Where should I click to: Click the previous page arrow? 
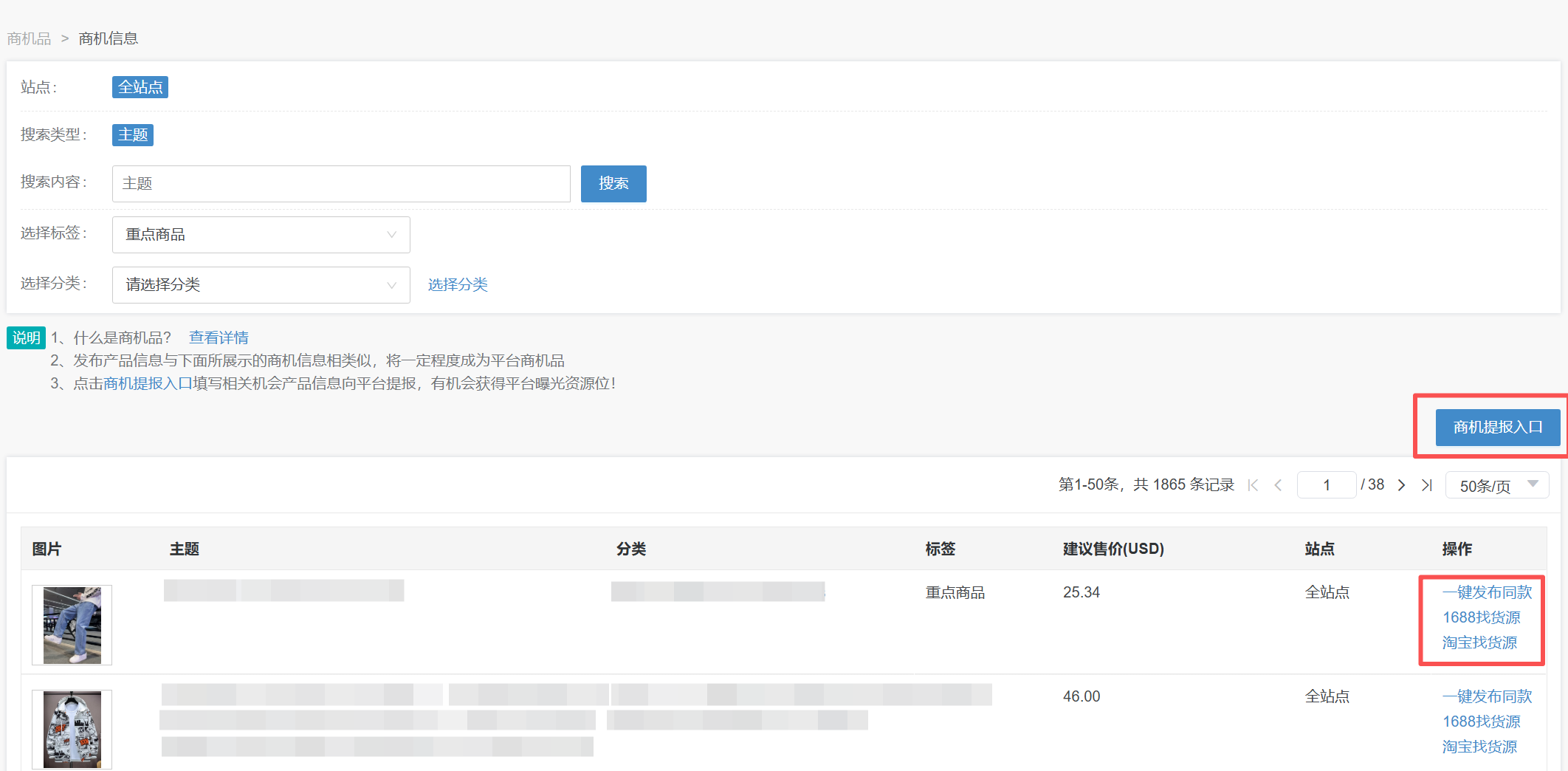point(1278,484)
